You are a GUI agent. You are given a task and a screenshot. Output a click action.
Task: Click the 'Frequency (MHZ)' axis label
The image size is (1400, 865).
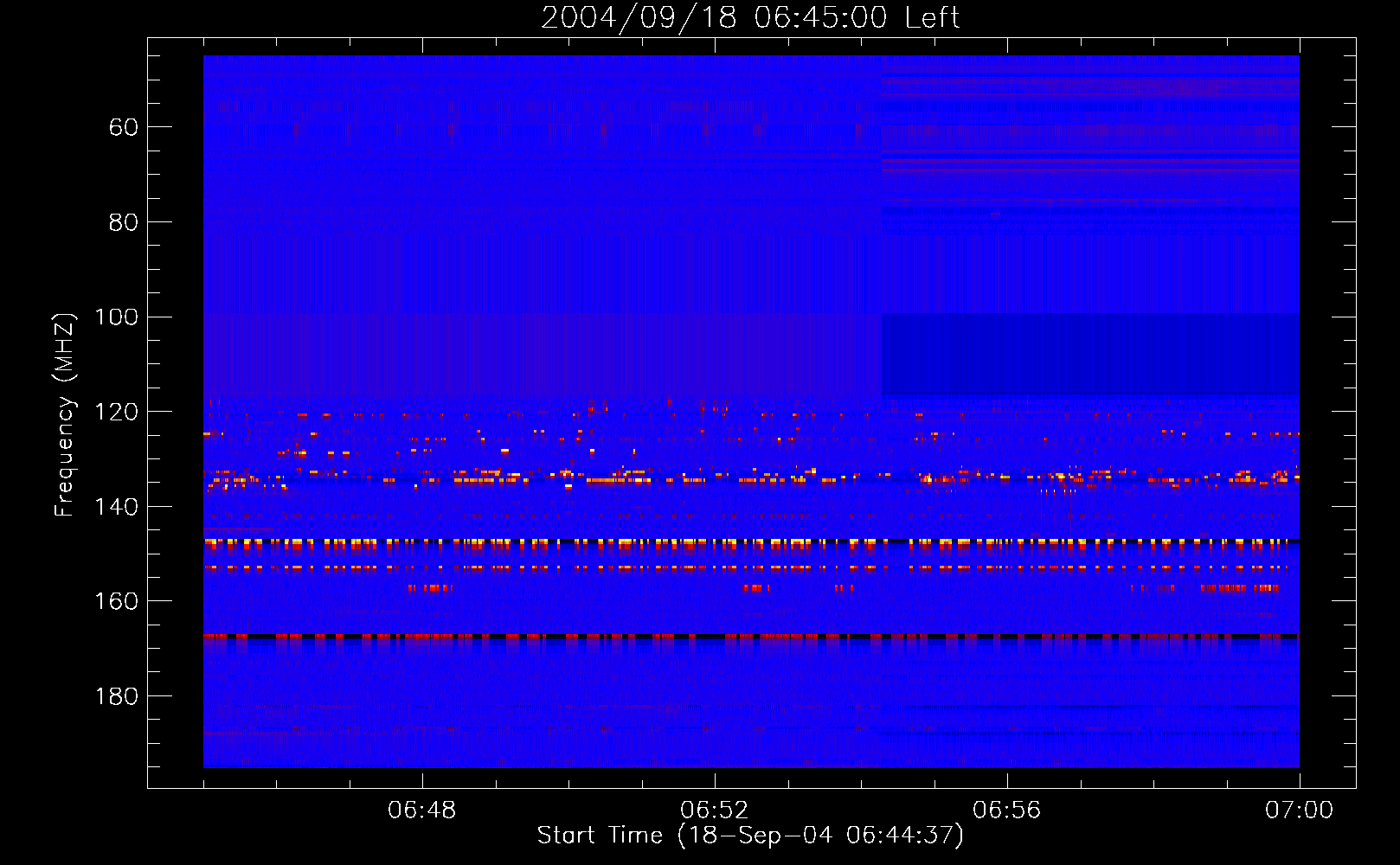click(x=64, y=414)
